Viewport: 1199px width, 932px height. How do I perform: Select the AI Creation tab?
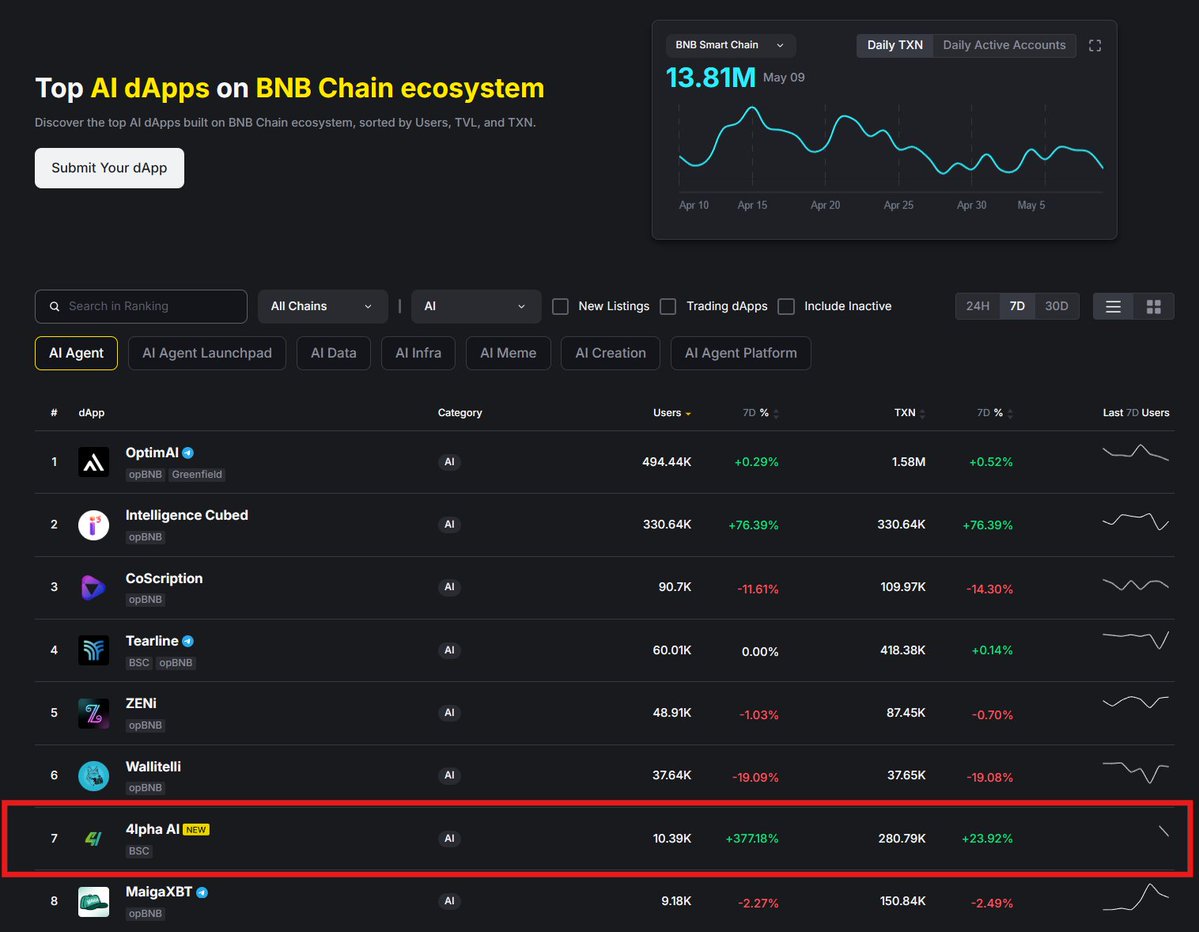[x=610, y=353]
